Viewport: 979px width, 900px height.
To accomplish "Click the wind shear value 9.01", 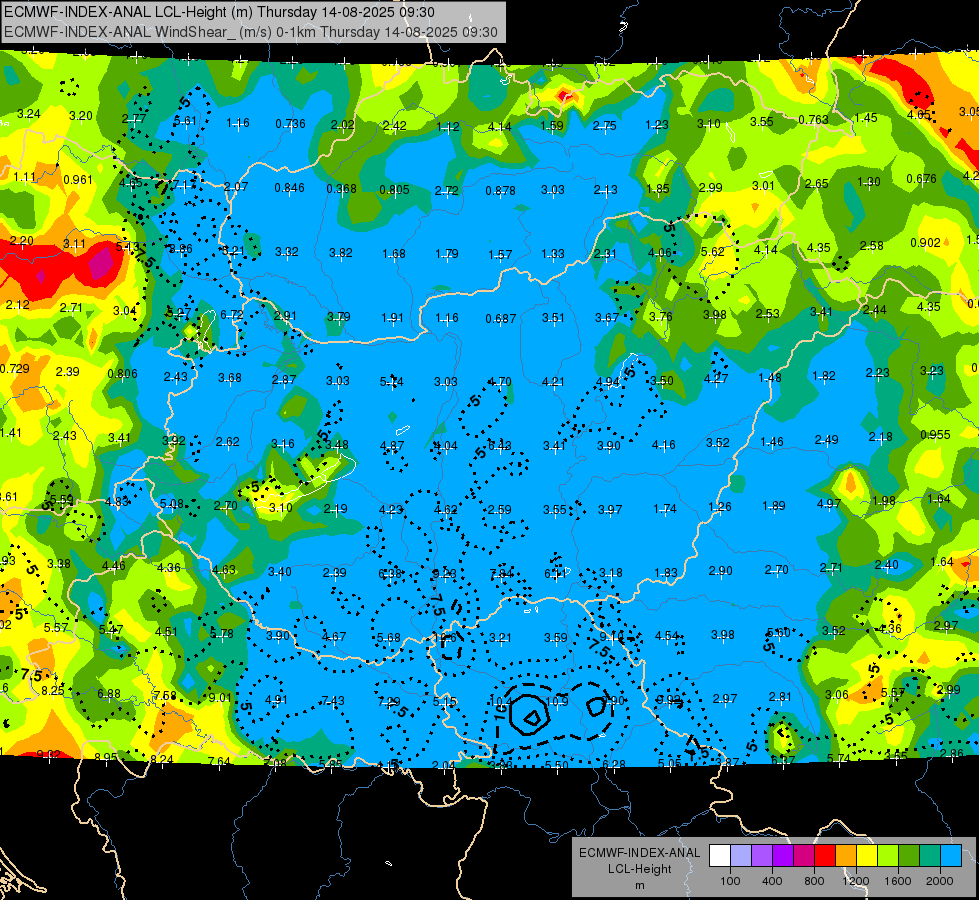I will tap(220, 697).
